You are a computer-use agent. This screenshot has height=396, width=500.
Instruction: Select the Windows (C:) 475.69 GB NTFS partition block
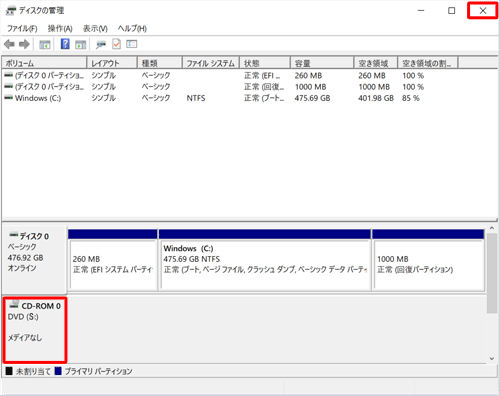coord(265,260)
